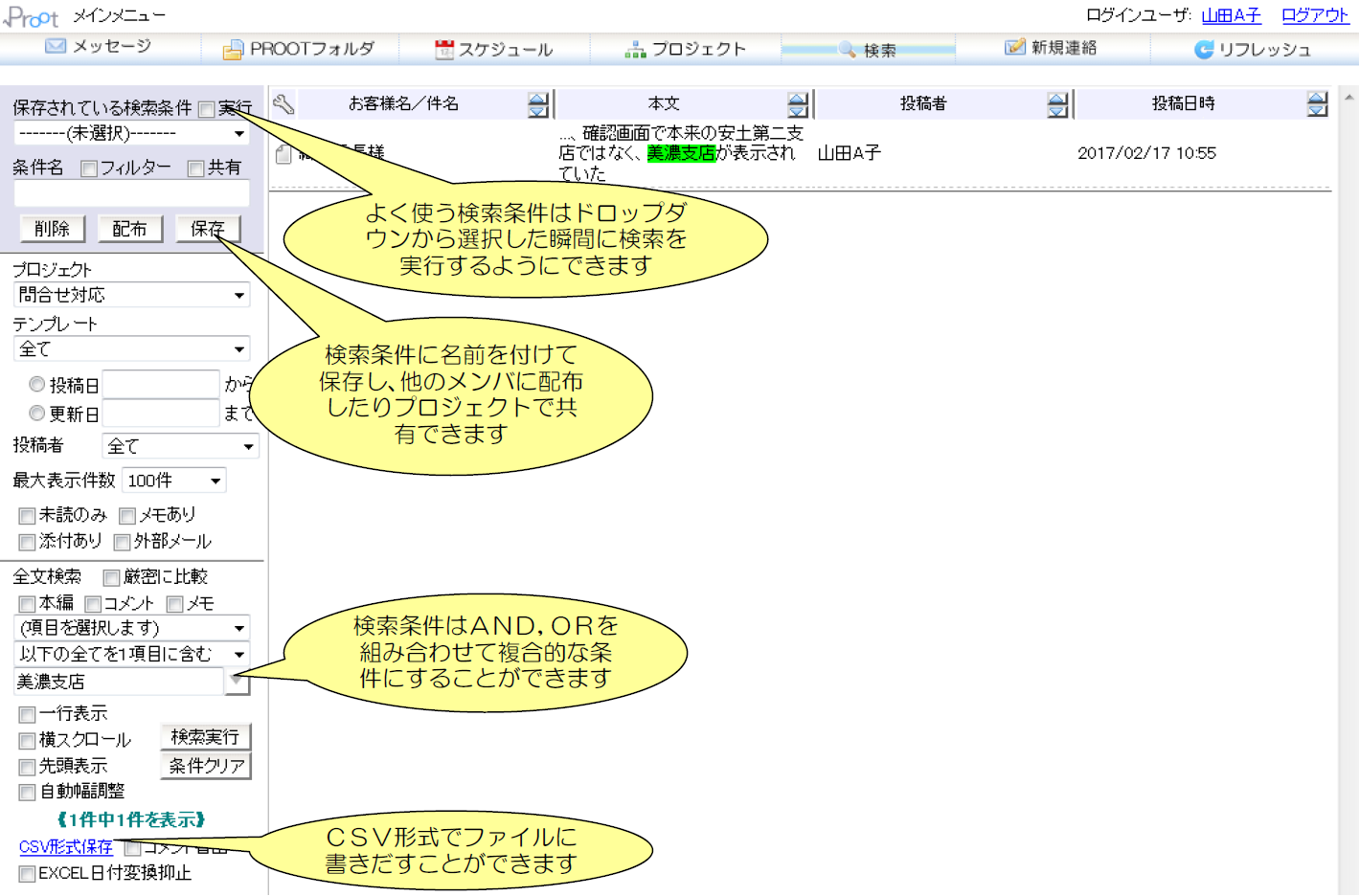Enable the 一行表示 checkbox
The image size is (1360, 896).
pos(28,714)
